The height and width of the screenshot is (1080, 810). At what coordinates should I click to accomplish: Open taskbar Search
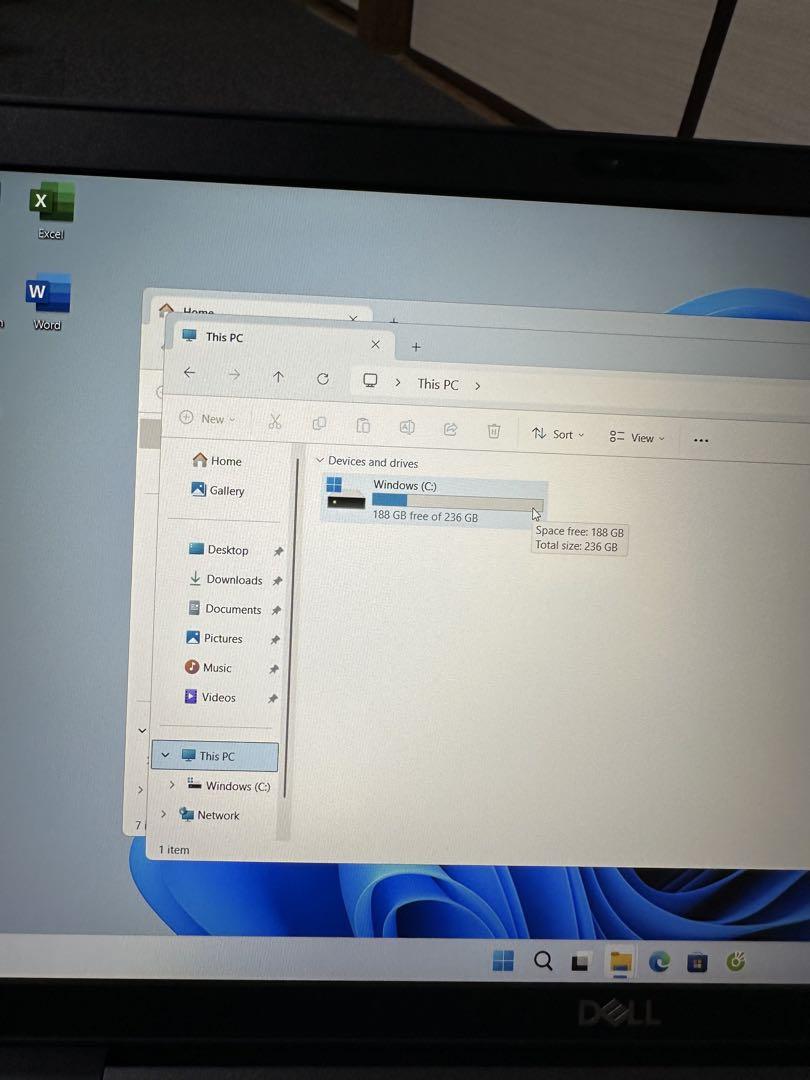pos(543,961)
